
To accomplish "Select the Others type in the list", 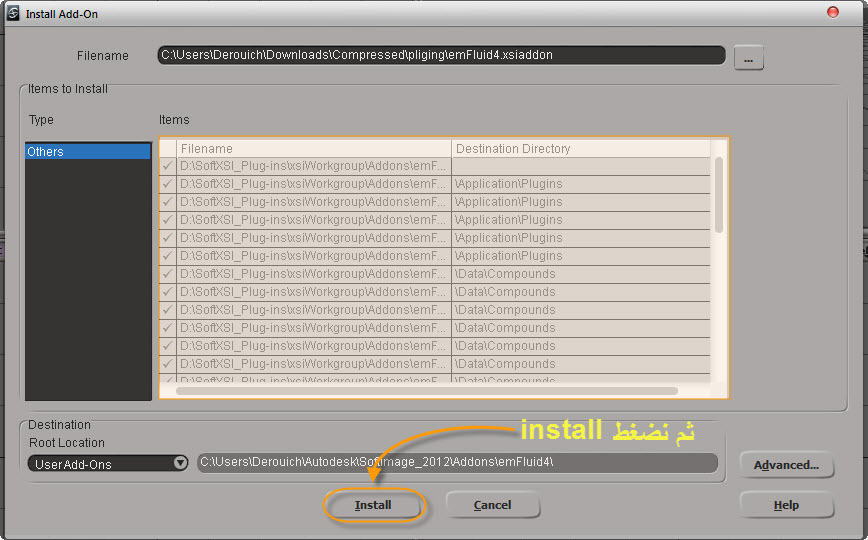I will coord(88,151).
